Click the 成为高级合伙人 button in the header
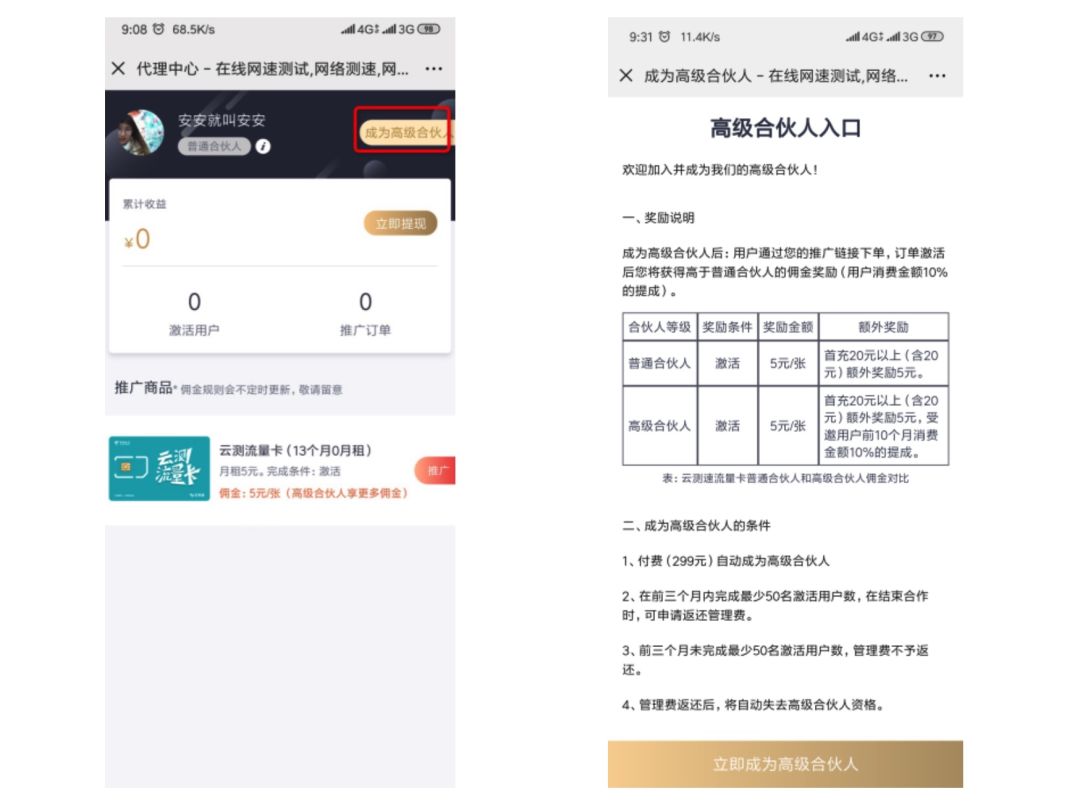 pyautogui.click(x=405, y=132)
